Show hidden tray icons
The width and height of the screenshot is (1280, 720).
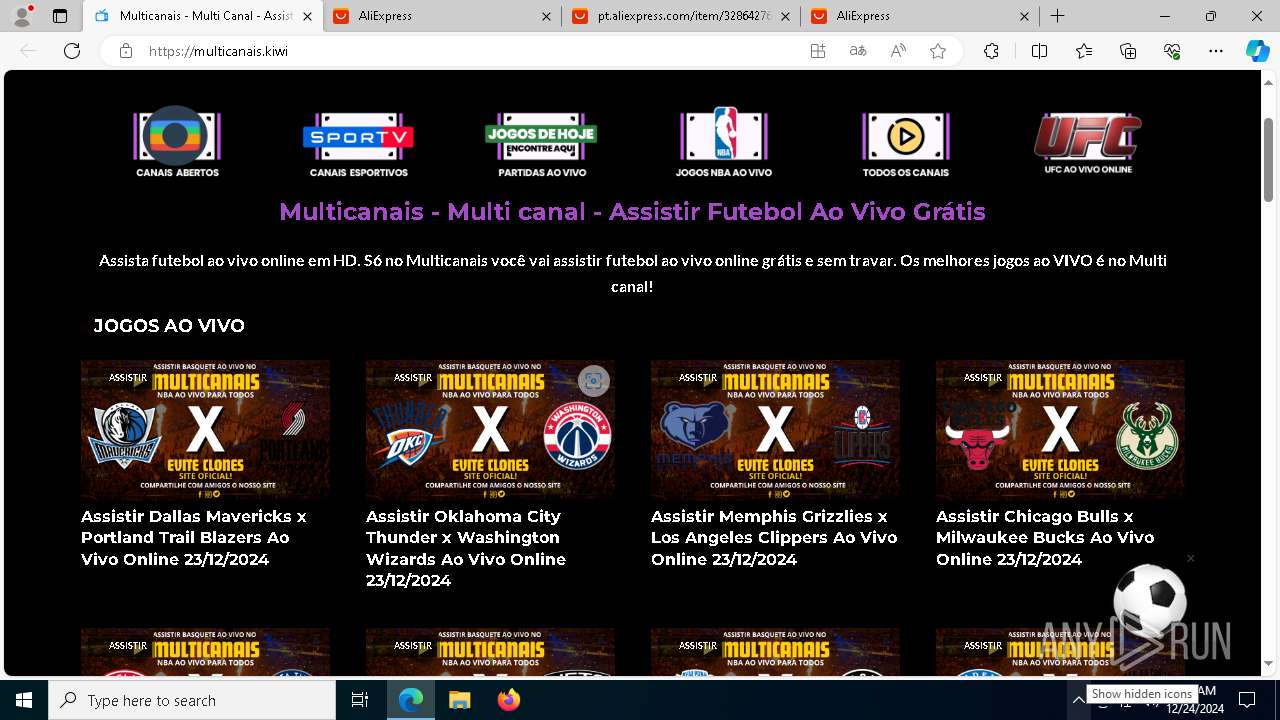click(1079, 701)
